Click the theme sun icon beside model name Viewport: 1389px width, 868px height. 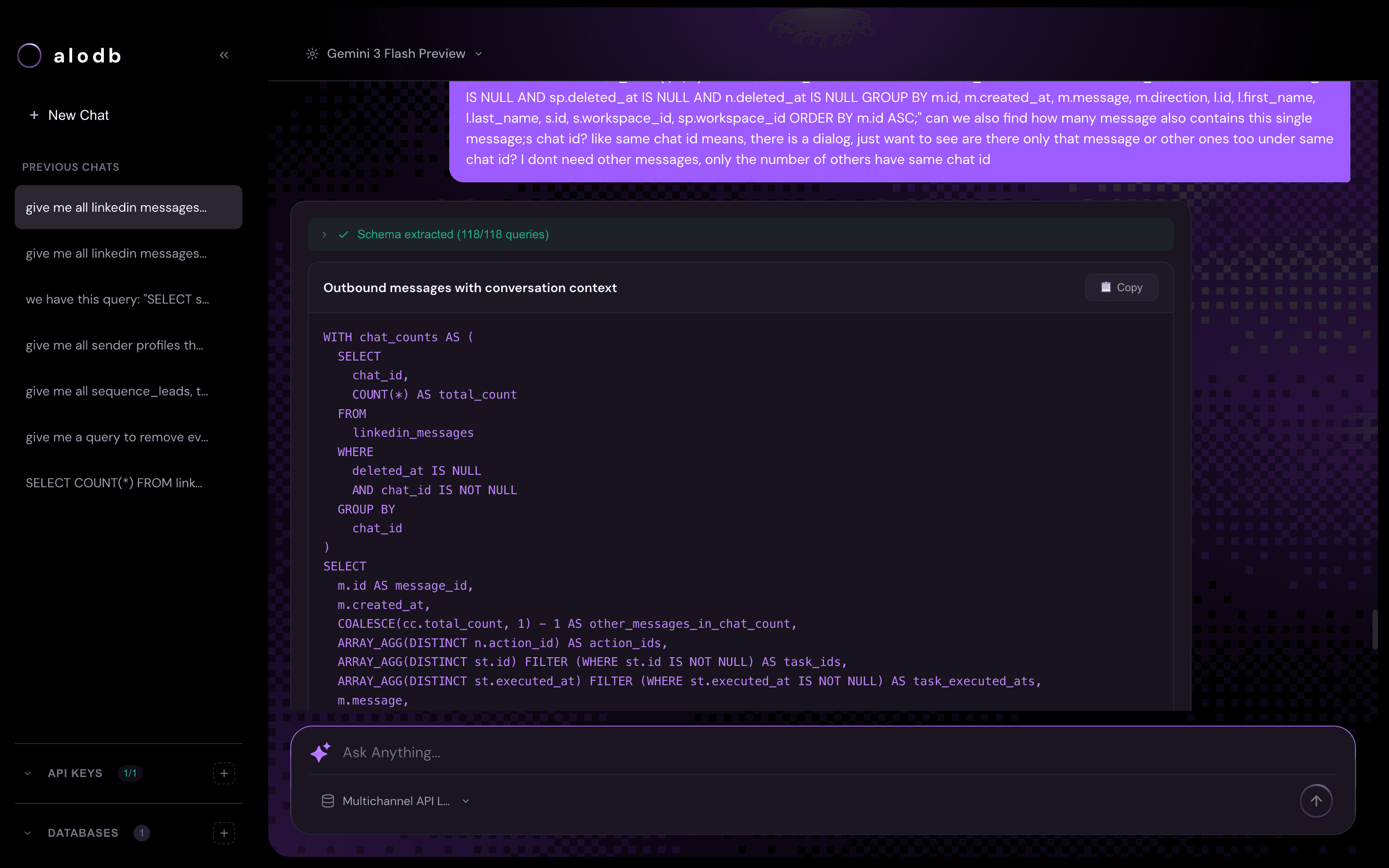pos(312,53)
